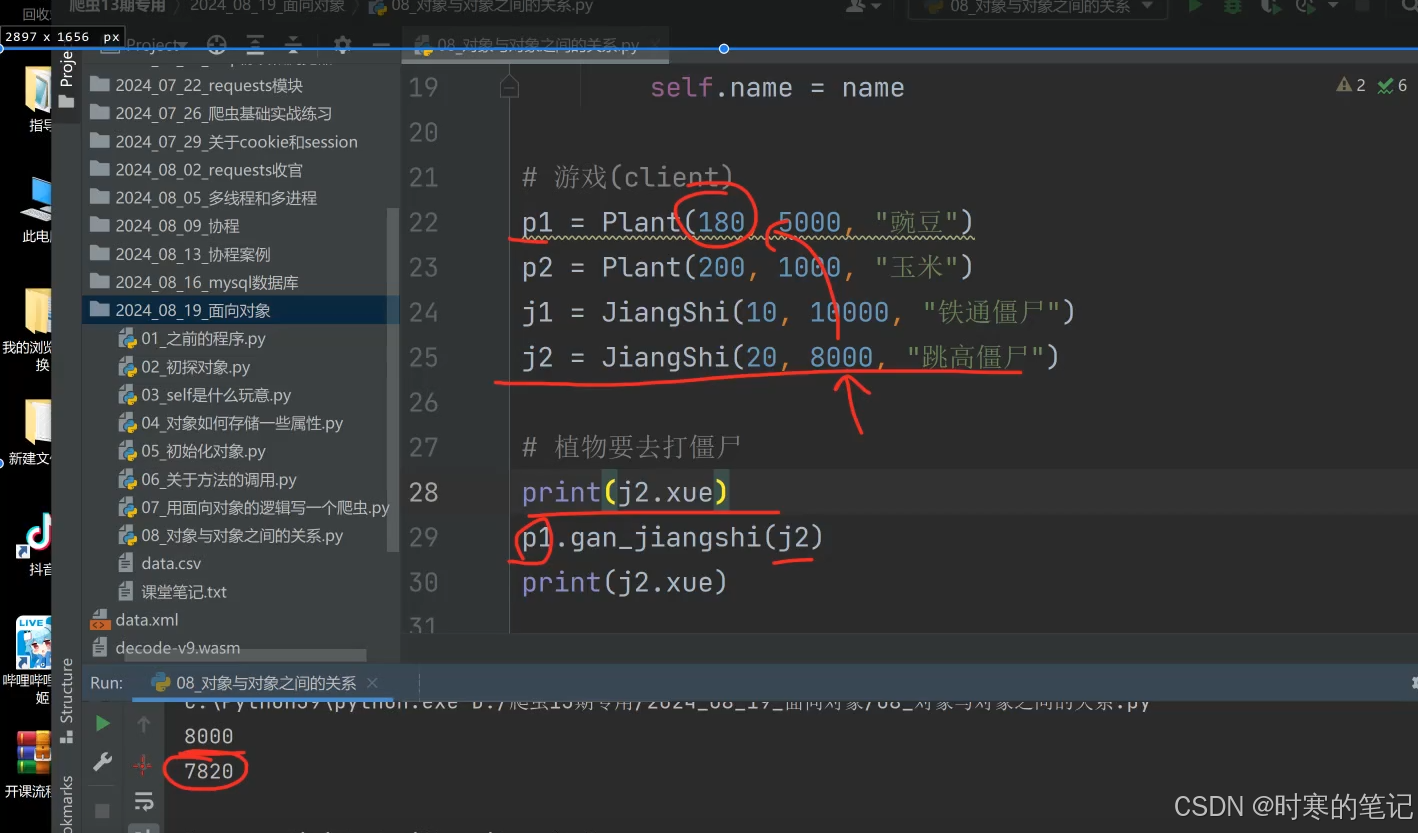Viewport: 1418px width, 833px height.
Task: Rerun the program in the Run panel
Action: click(101, 722)
